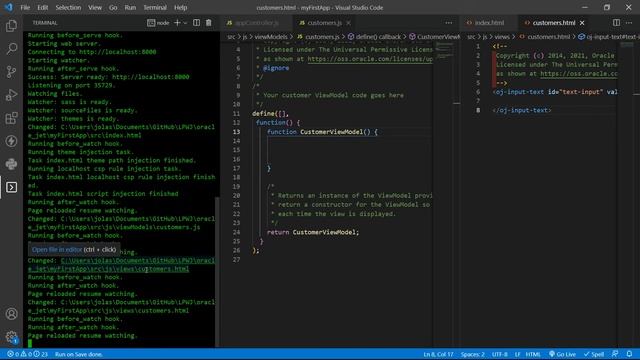Click the Run on Save done status
This screenshot has width=640, height=360.
pyautogui.click(x=79, y=354)
